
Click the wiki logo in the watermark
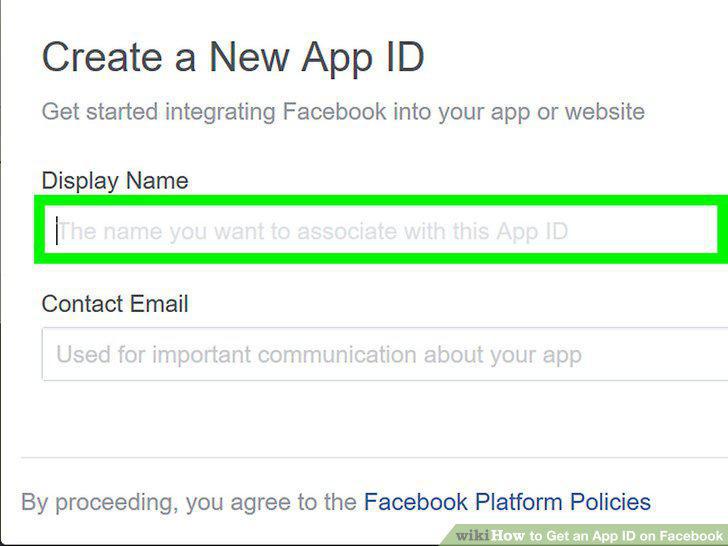[472, 535]
